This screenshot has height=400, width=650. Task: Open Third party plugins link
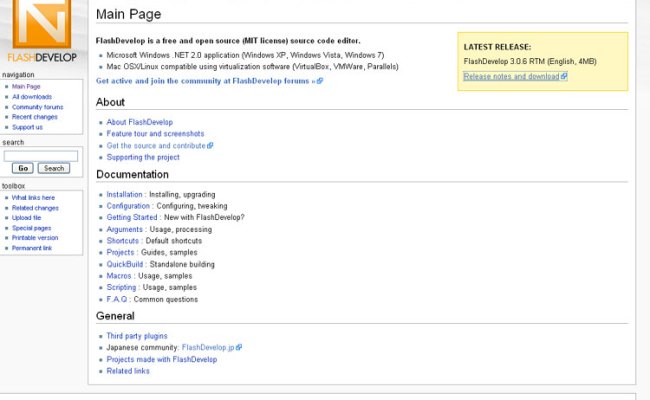tap(137, 336)
